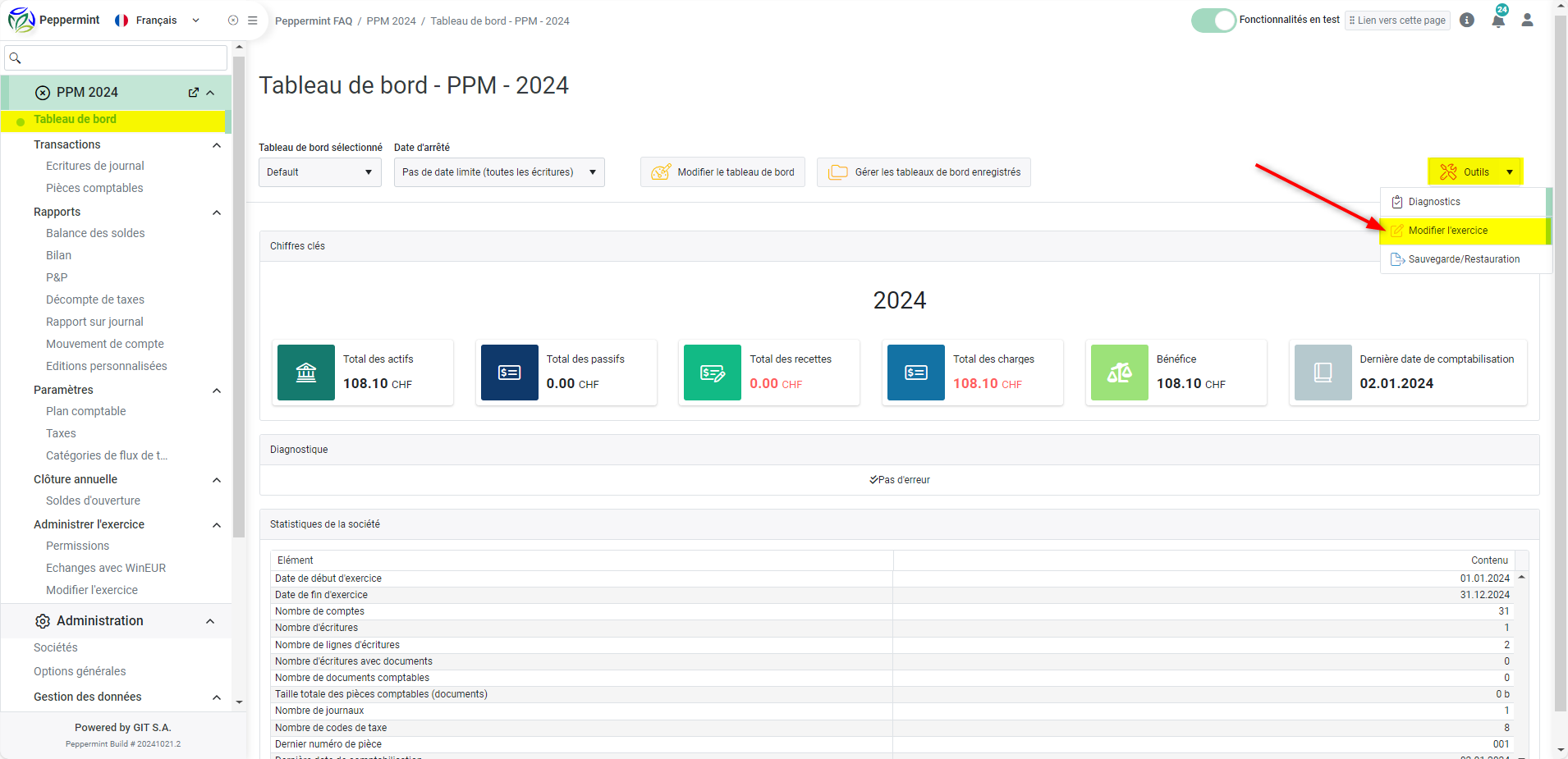1568x759 pixels.
Task: Click the sidebar search input field
Action: (x=116, y=58)
